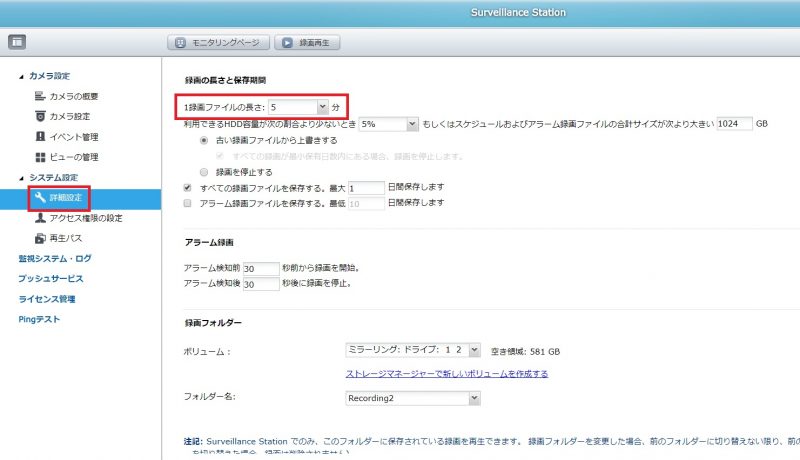Click the アラーム録画 section heading
800x460 pixels.
tap(209, 242)
